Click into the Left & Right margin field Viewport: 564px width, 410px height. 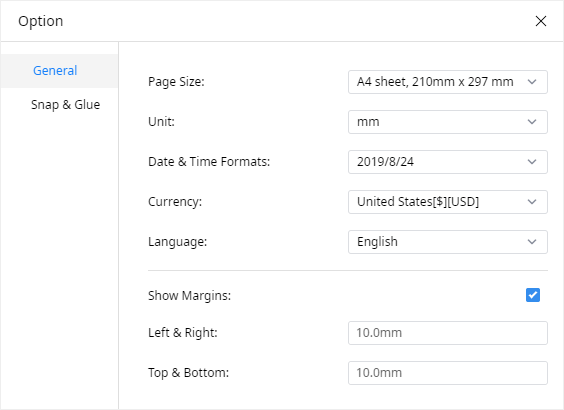448,333
